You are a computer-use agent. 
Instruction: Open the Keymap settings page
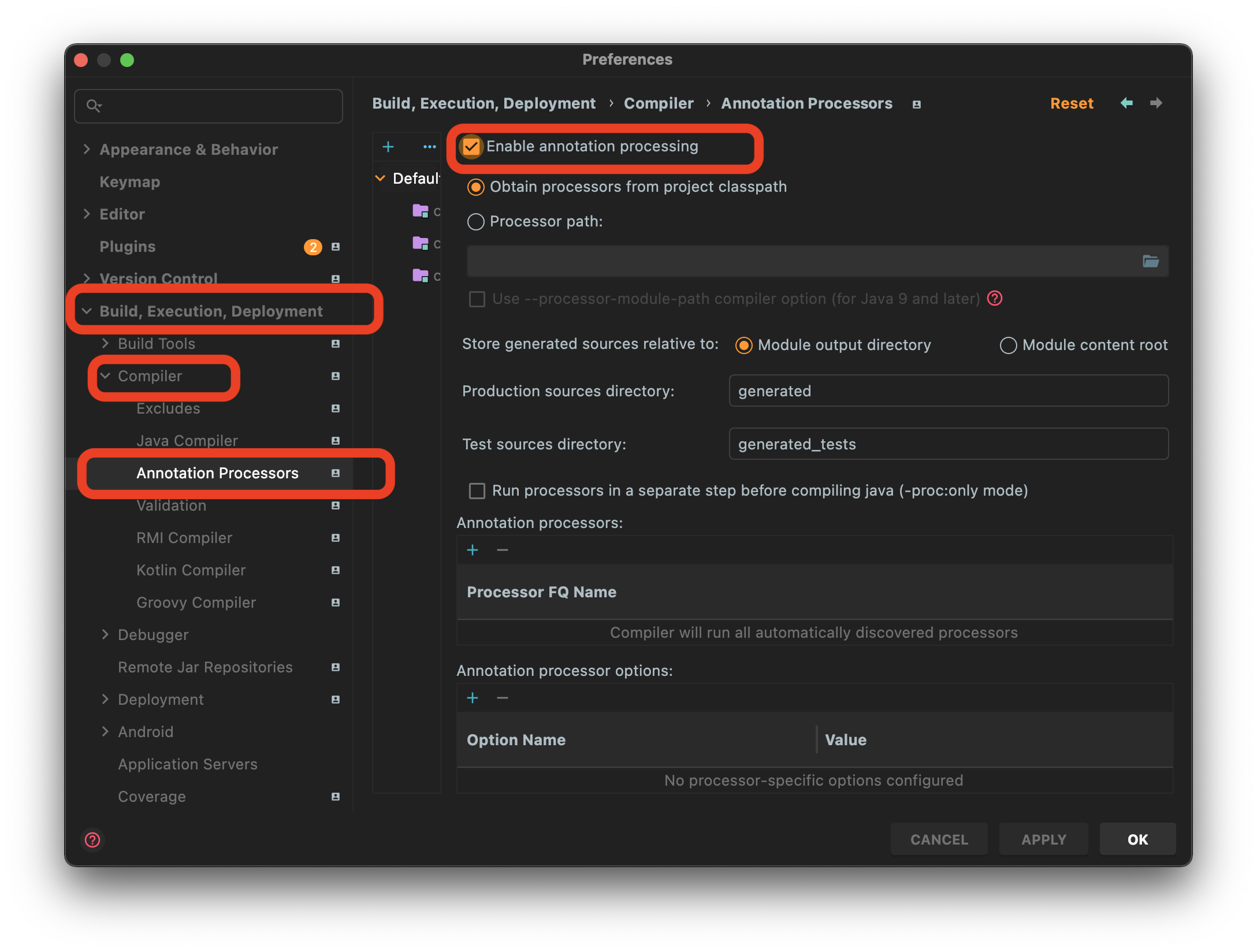(x=129, y=182)
